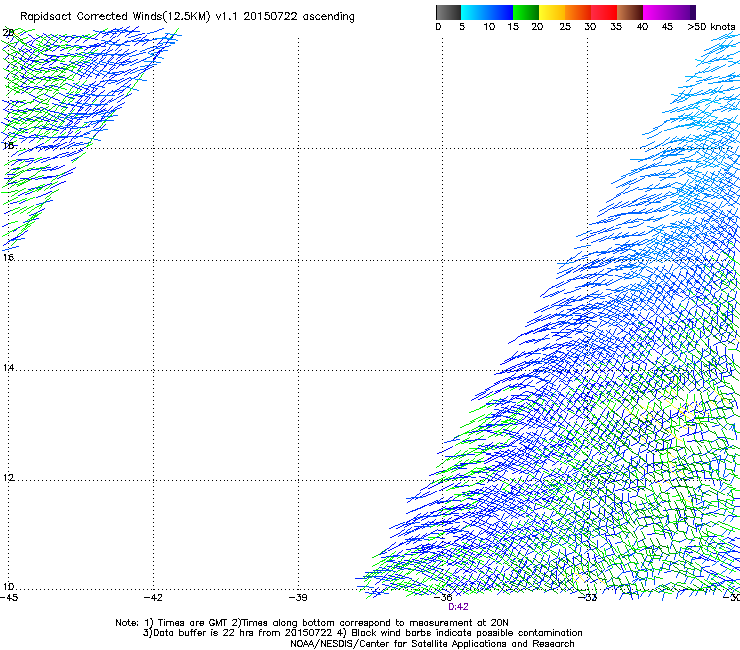The height and width of the screenshot is (650, 740).
Task: Click the yellow 20–25 knots legend swatch
Action: (552, 12)
